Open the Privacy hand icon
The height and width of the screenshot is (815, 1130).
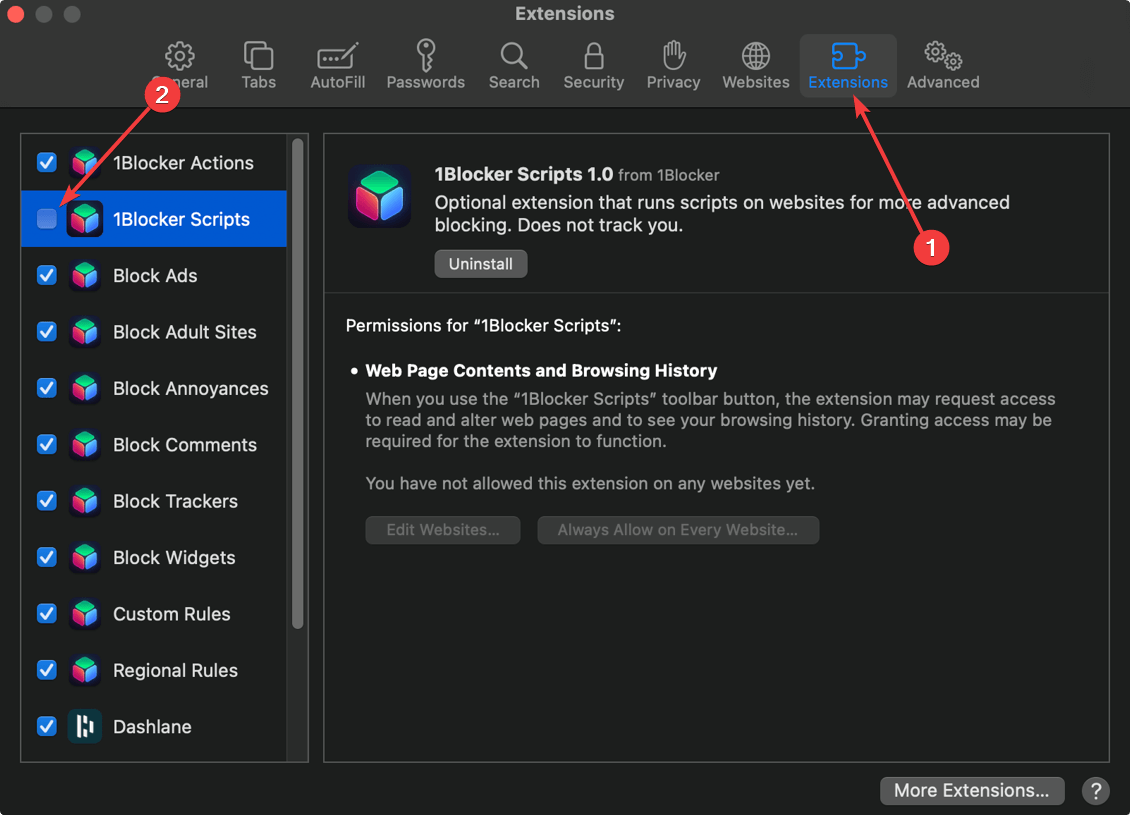click(673, 55)
